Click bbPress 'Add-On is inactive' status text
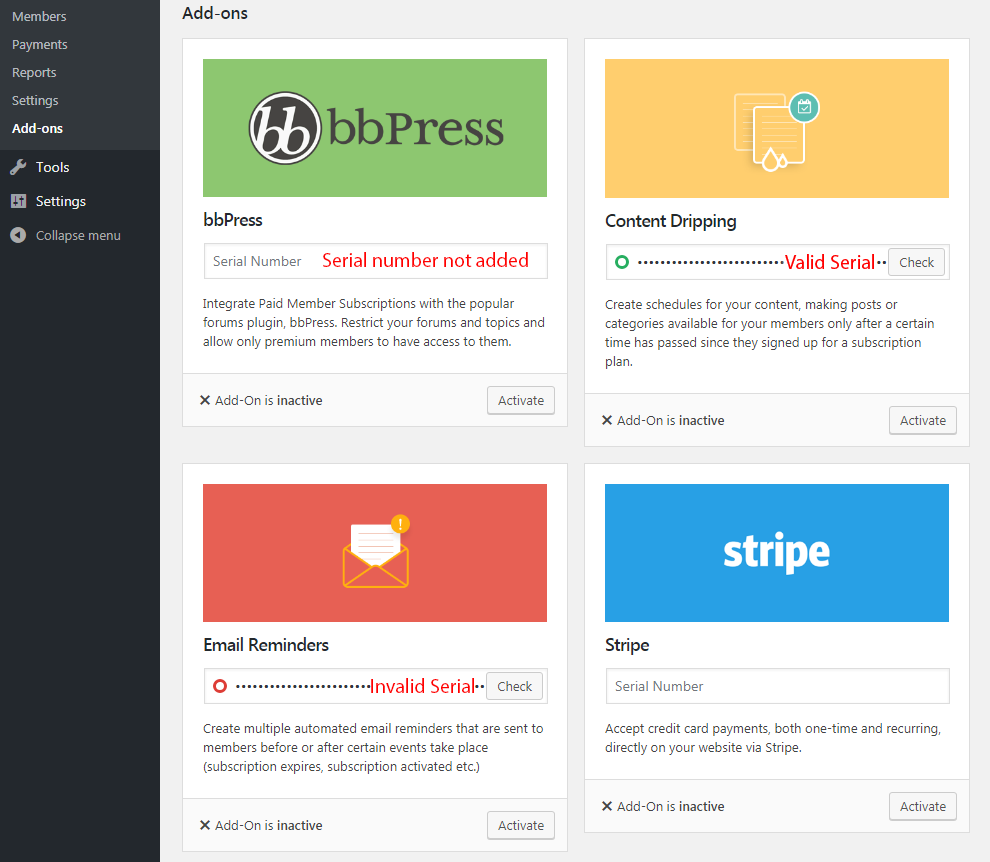 (x=269, y=400)
